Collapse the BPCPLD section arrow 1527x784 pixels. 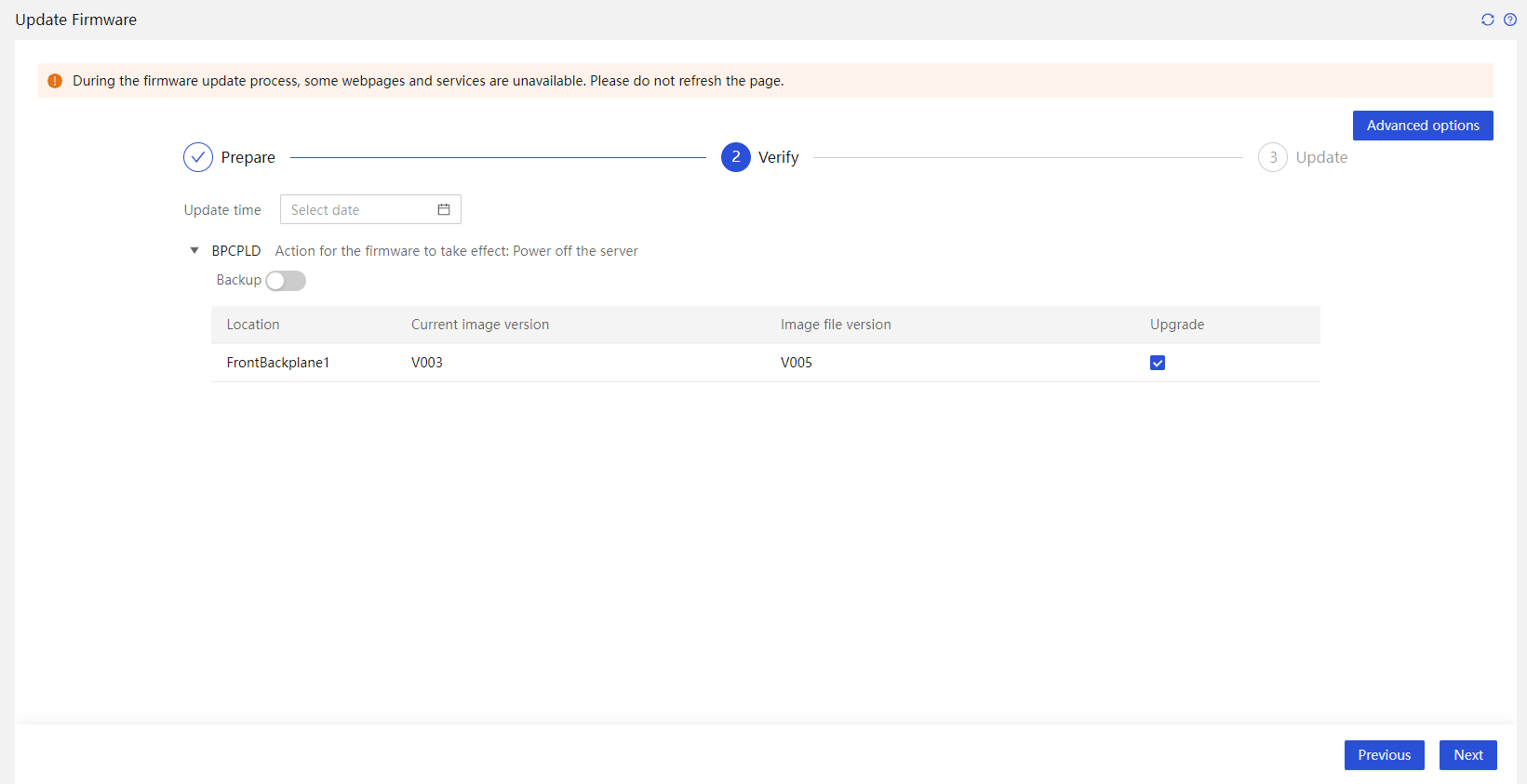(x=194, y=250)
